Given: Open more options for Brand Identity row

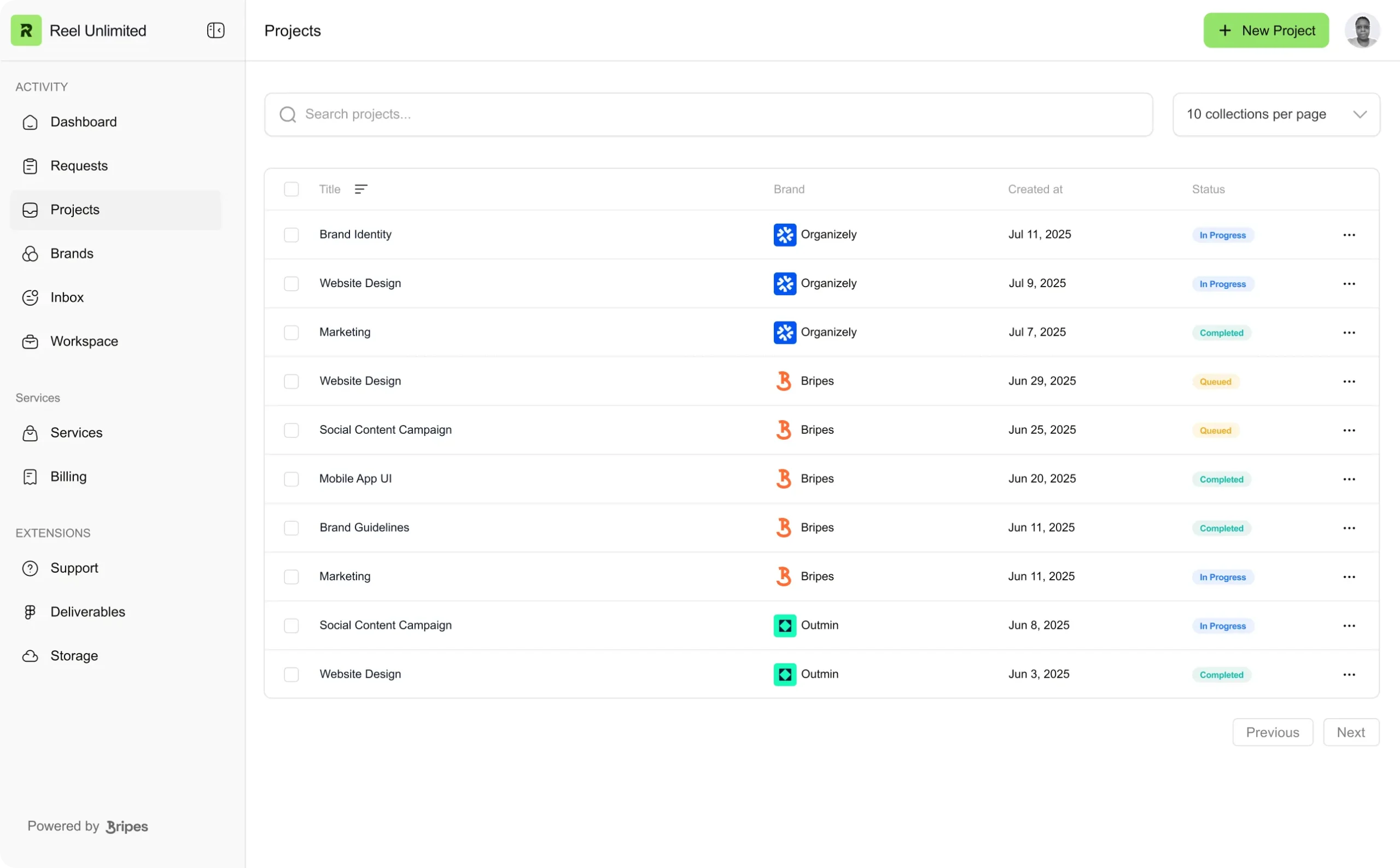Looking at the screenshot, I should (x=1349, y=235).
